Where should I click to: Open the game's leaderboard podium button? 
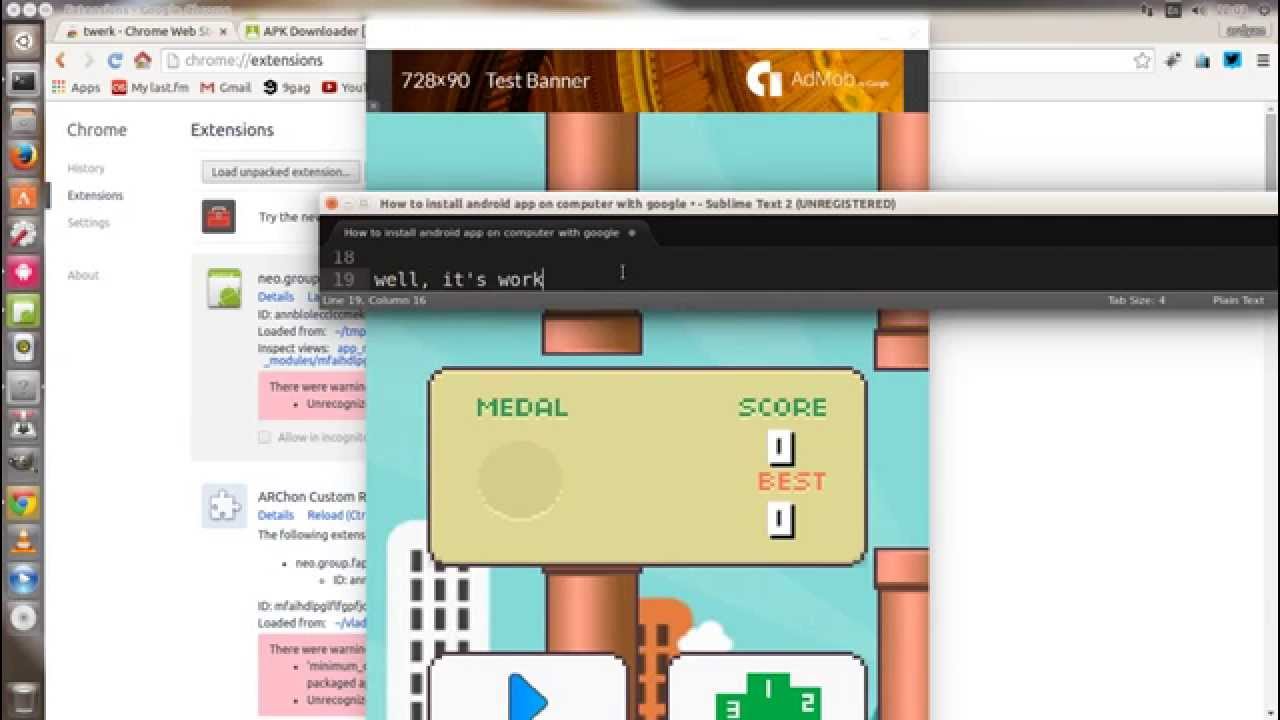pos(767,688)
